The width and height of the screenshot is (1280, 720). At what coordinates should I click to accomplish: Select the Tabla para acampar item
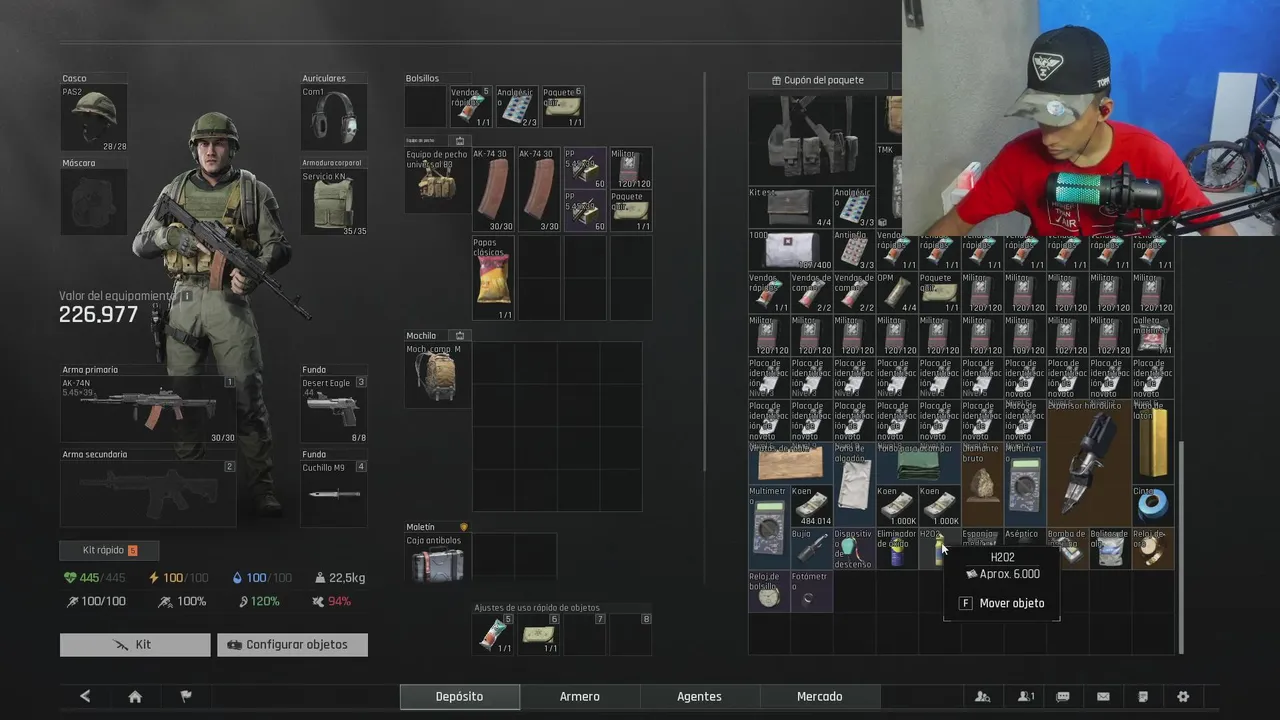(x=918, y=463)
